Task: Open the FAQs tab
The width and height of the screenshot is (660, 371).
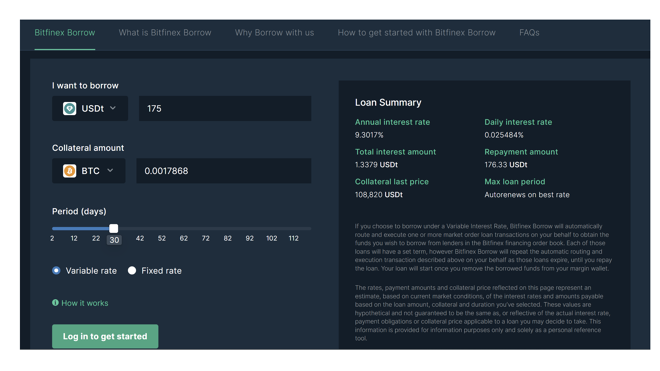Action: (529, 33)
